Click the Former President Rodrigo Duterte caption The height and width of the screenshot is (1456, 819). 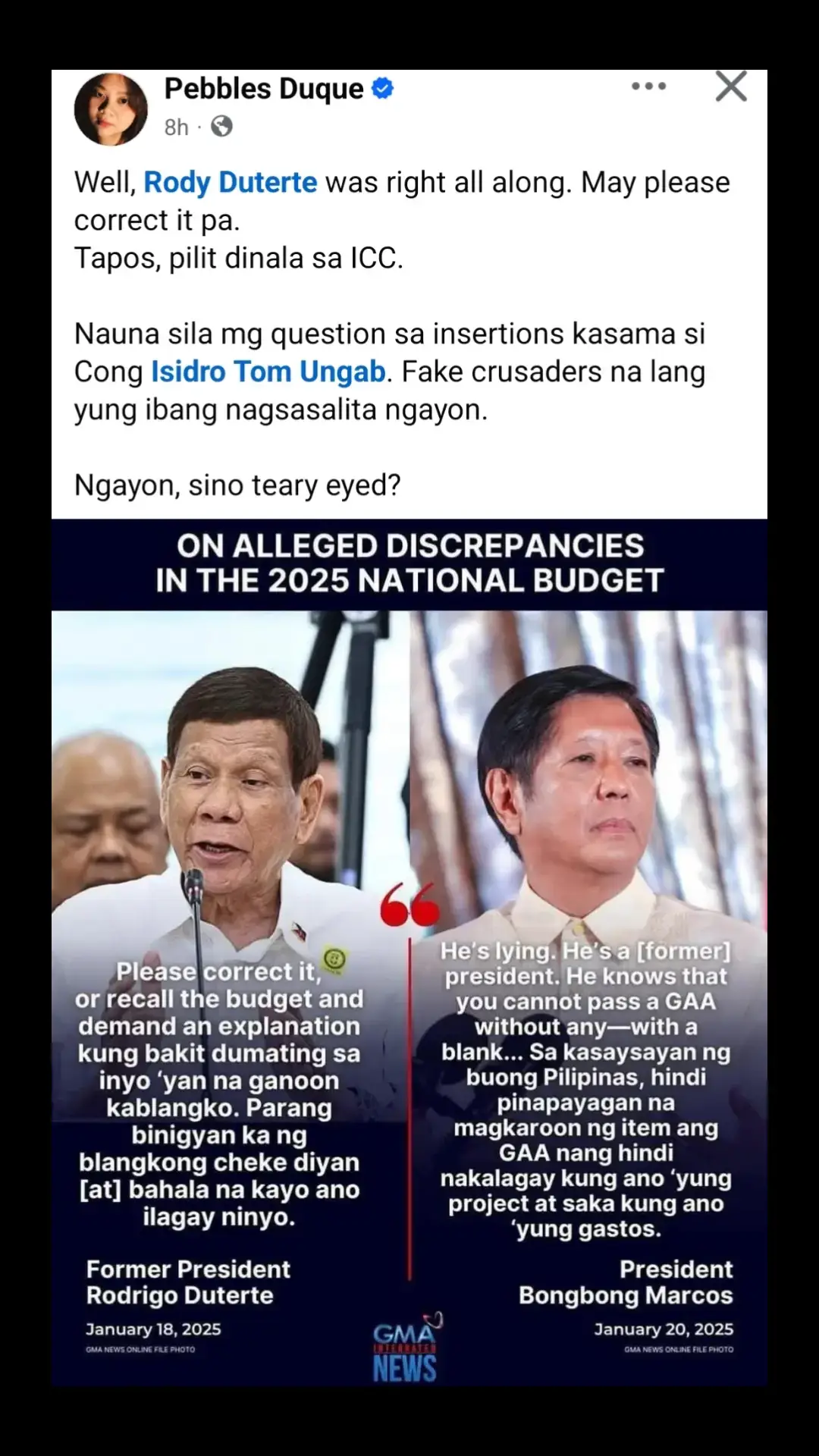pos(188,1282)
